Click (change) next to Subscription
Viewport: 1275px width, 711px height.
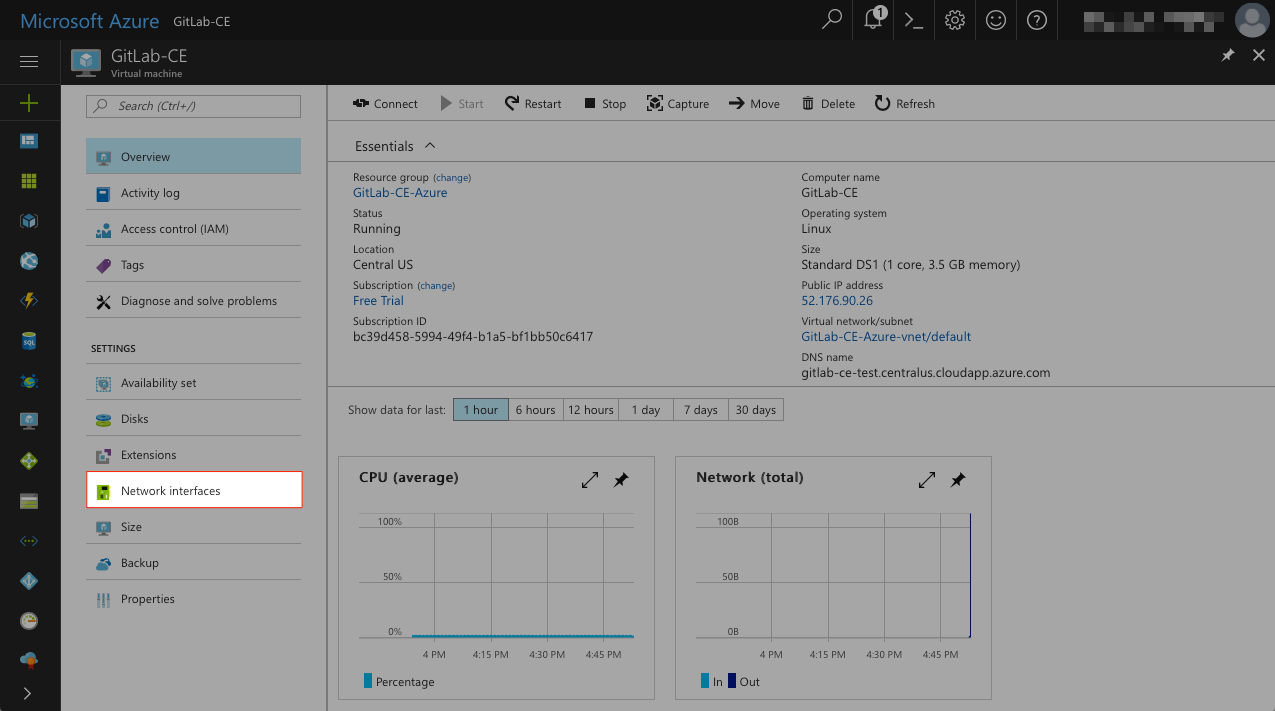click(436, 286)
